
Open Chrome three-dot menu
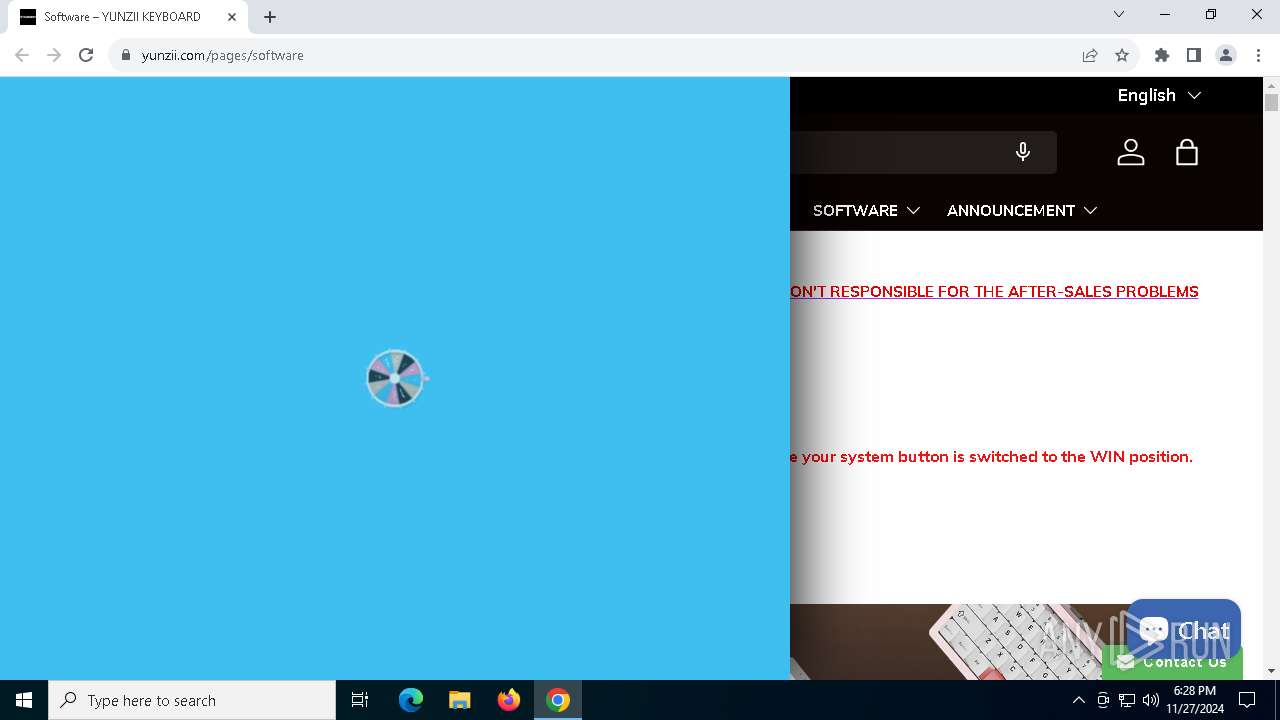1258,55
